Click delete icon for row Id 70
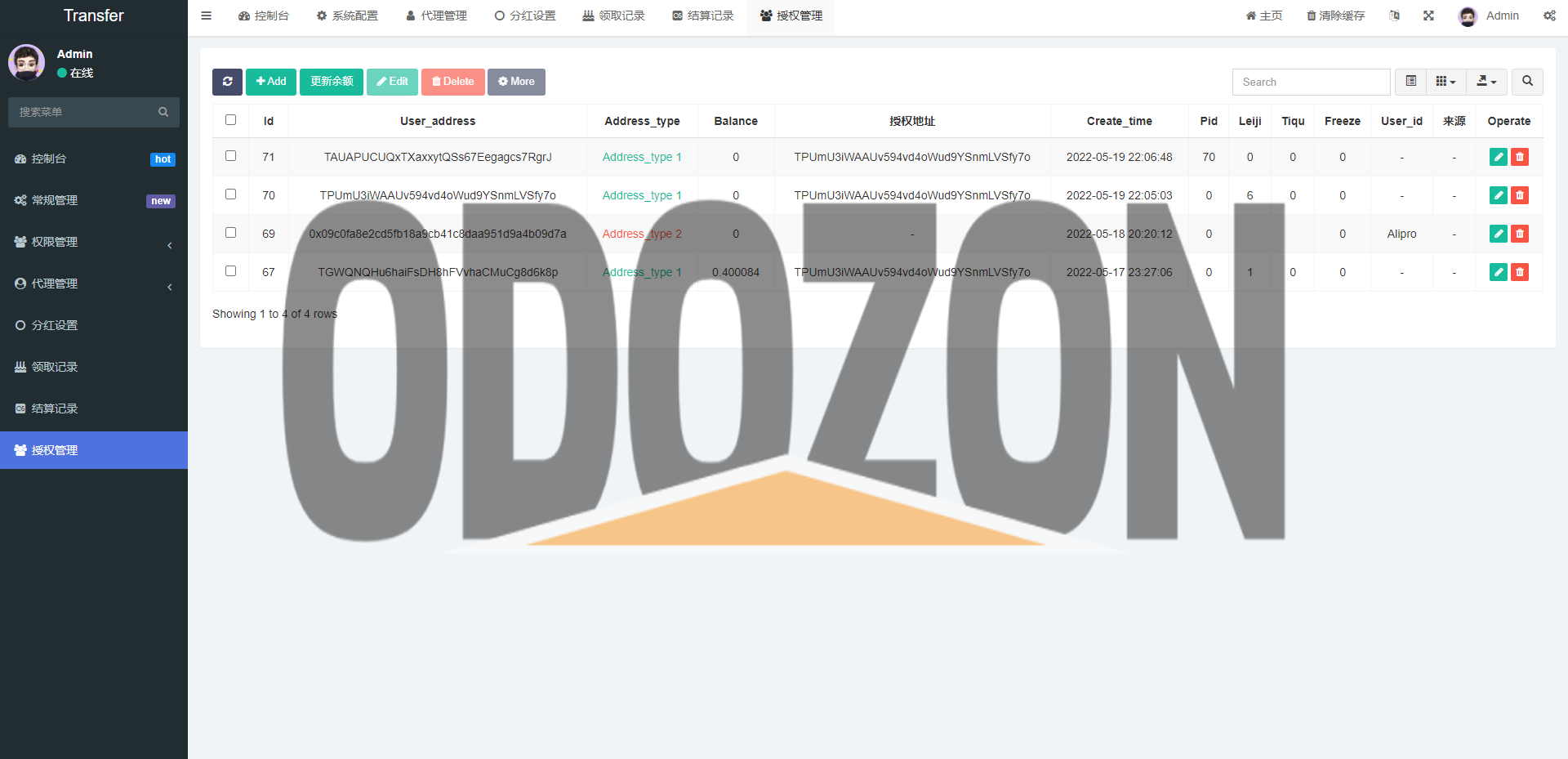1568x759 pixels. point(1519,195)
